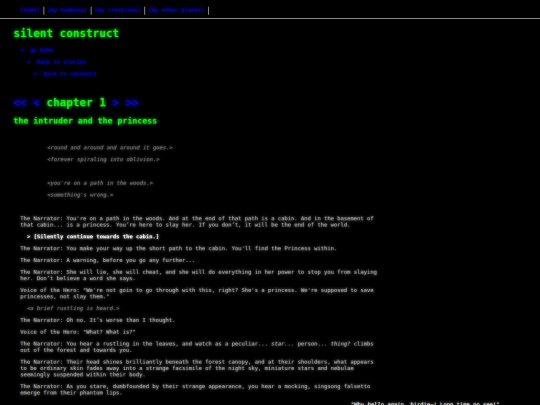This screenshot has height=405, width=540.
Task: Open the [my hobbies] navigation link
Action: point(67,10)
